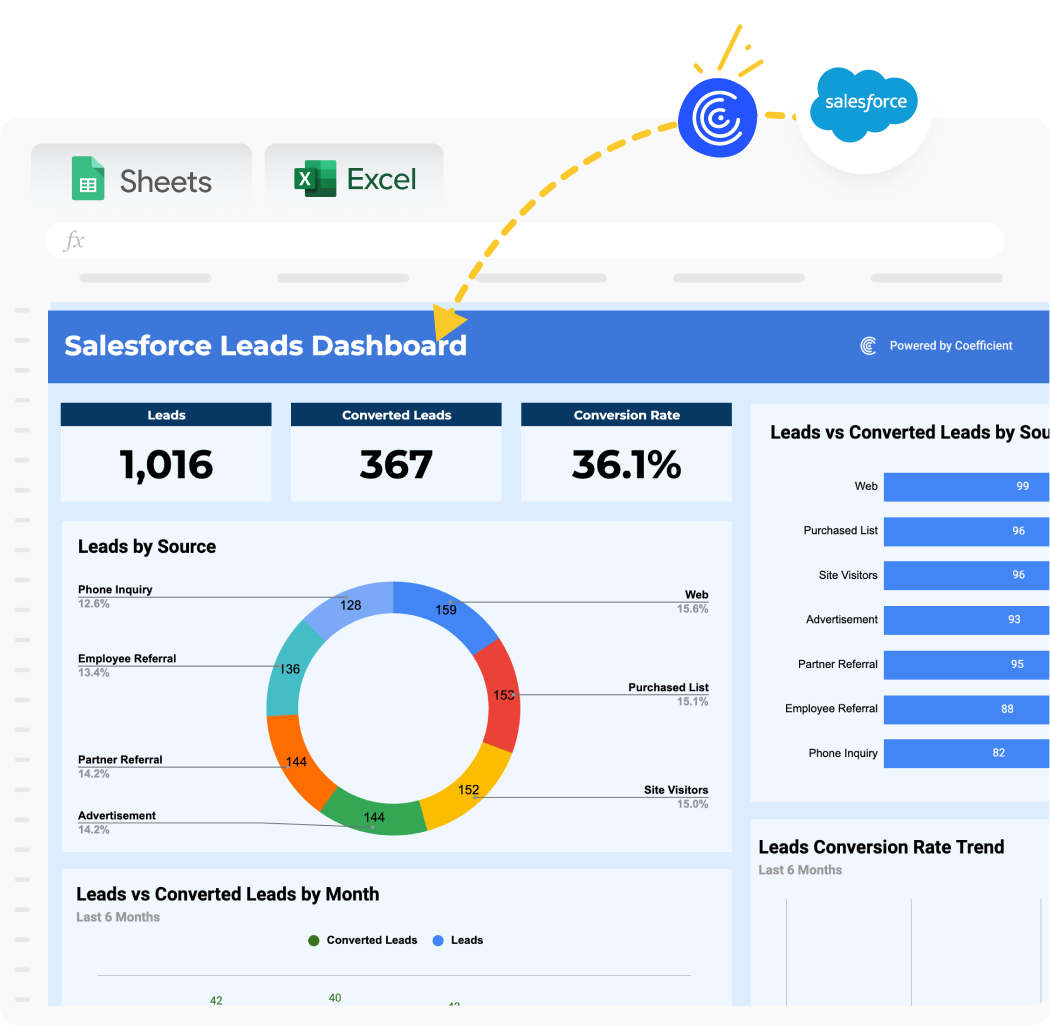Click the teal Employee Referral segment 136
Viewport: 1050px width, 1026px height.
pos(289,668)
